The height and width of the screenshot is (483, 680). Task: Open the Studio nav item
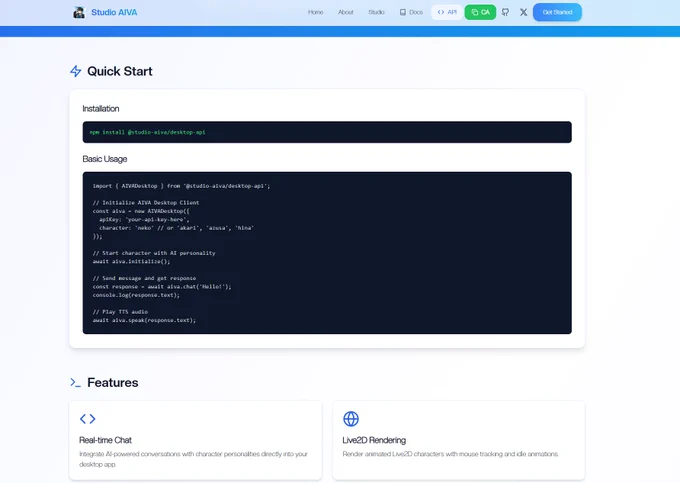[376, 12]
